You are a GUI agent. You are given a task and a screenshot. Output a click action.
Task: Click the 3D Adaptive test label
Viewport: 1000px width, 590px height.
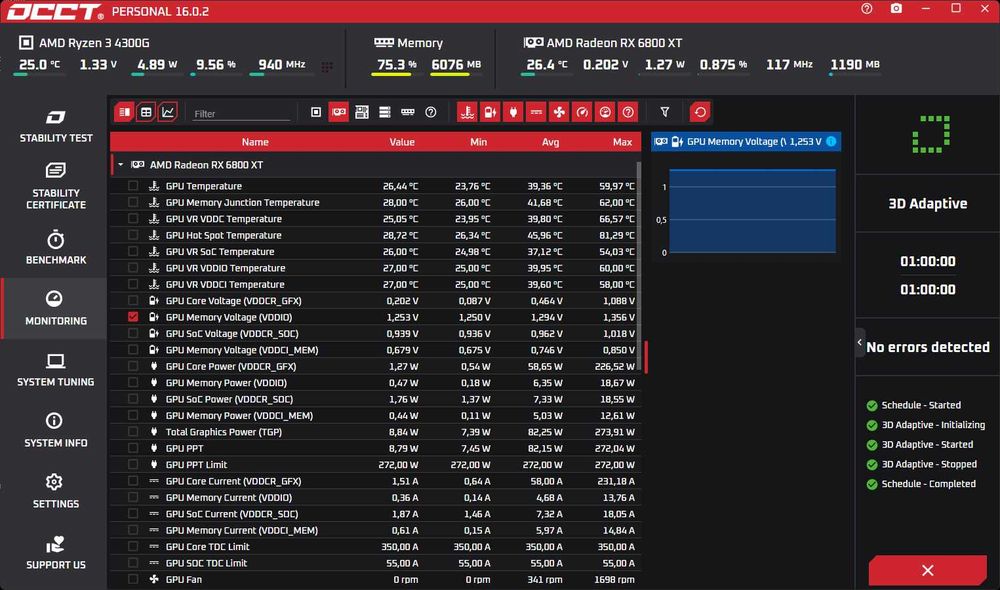tap(927, 203)
